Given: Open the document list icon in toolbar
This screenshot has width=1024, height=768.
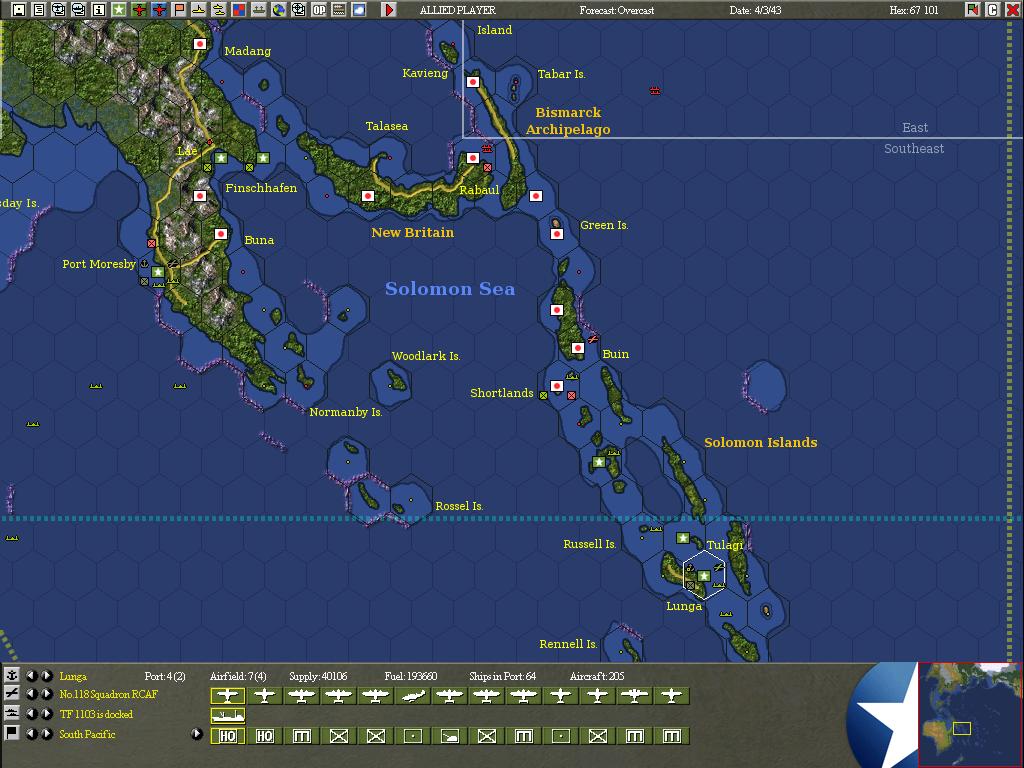Looking at the screenshot, I should [39, 10].
